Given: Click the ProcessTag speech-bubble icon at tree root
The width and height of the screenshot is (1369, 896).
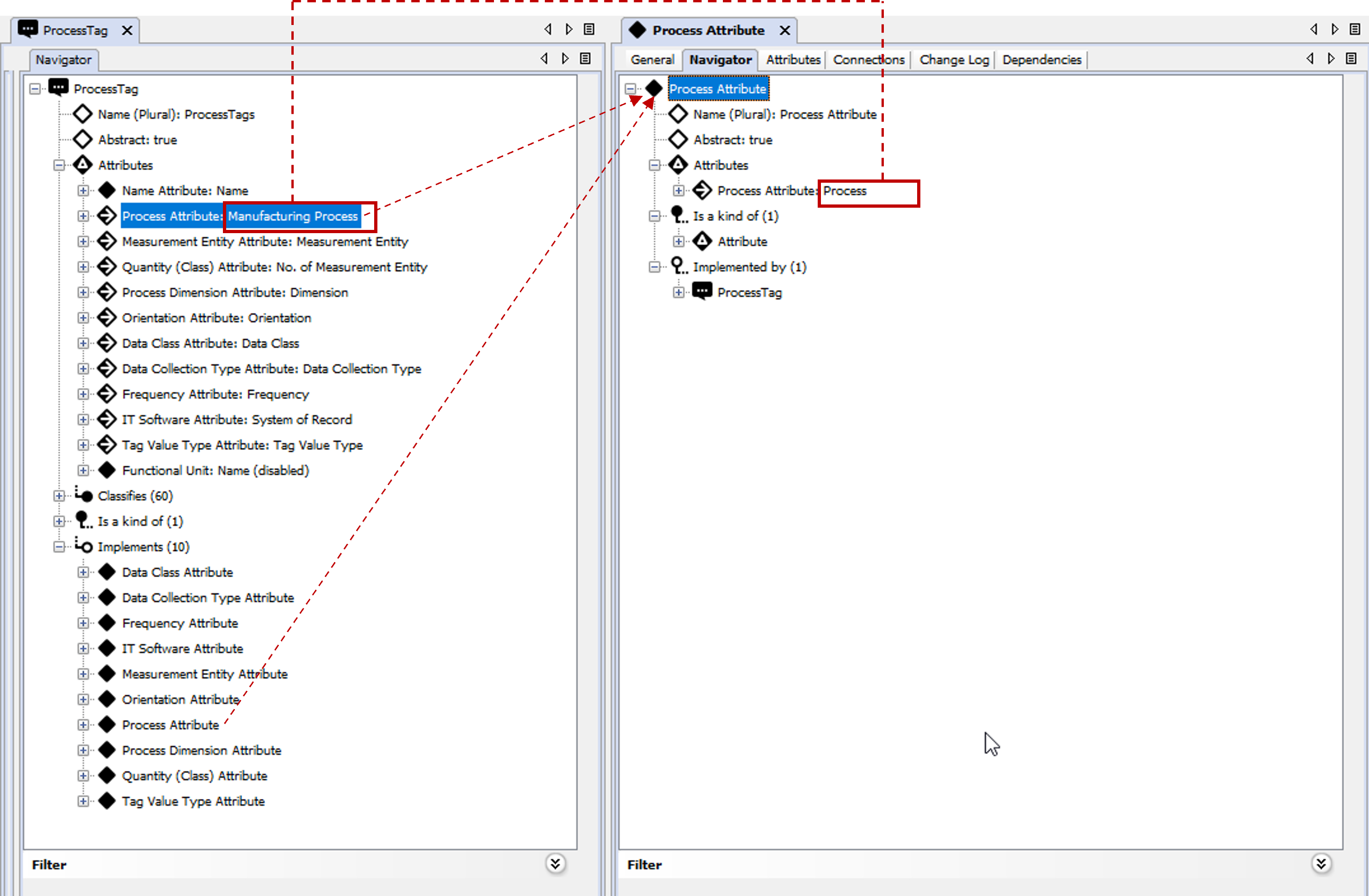Looking at the screenshot, I should pos(58,88).
